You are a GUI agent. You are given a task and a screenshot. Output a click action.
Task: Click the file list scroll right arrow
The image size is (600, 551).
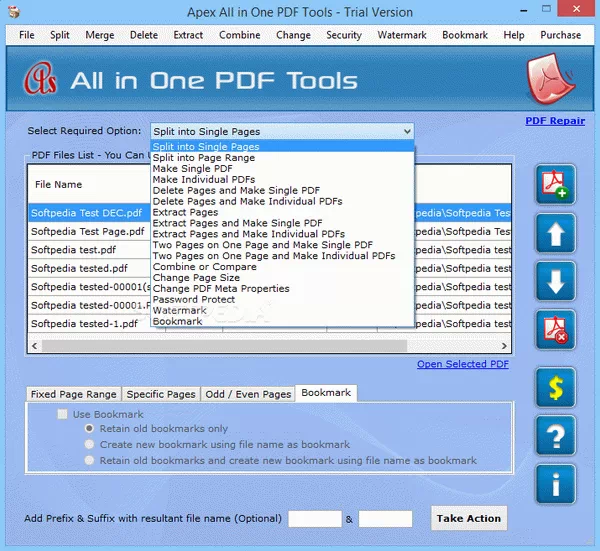(x=504, y=346)
